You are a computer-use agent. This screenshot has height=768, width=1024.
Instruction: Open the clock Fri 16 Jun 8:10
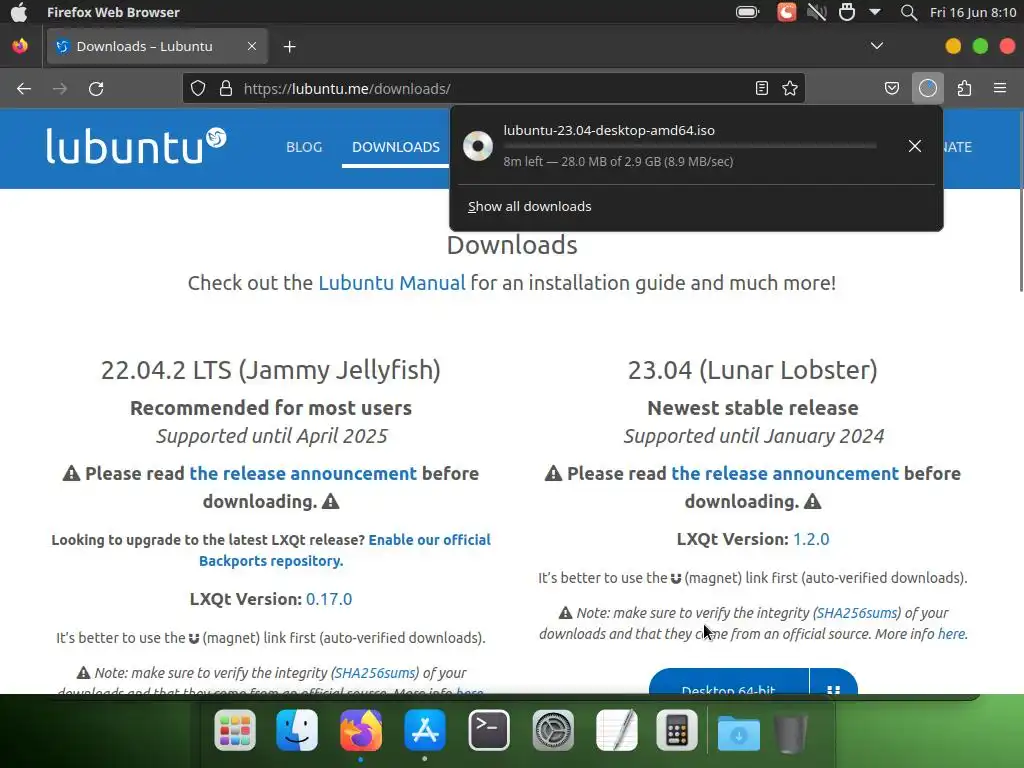973,12
